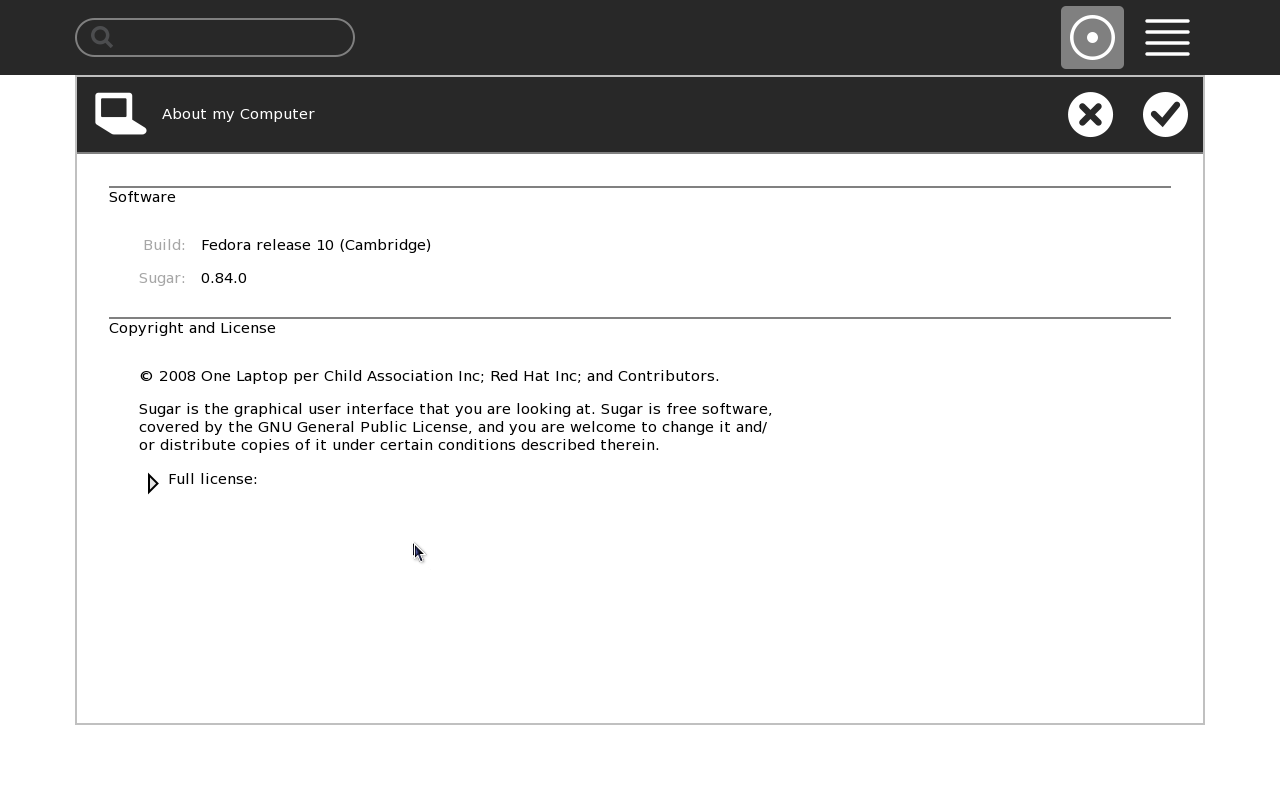Focus the search input field
This screenshot has width=1280, height=800.
(x=230, y=37)
